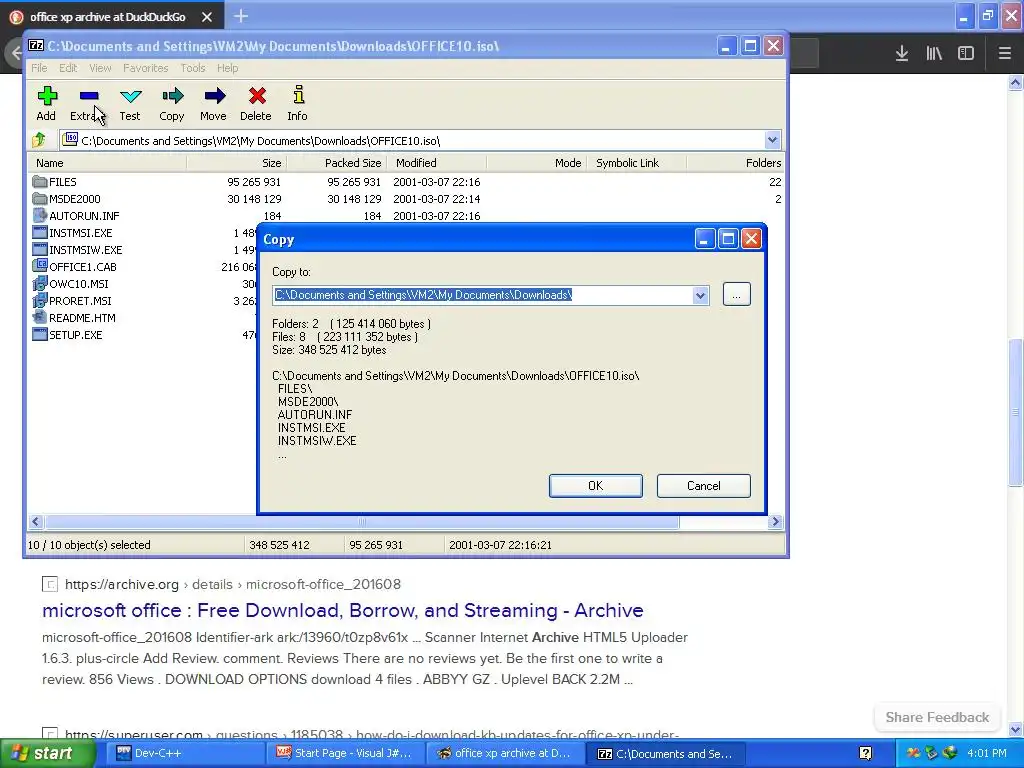Open the Favorites menu in 7-Zip

coord(146,68)
